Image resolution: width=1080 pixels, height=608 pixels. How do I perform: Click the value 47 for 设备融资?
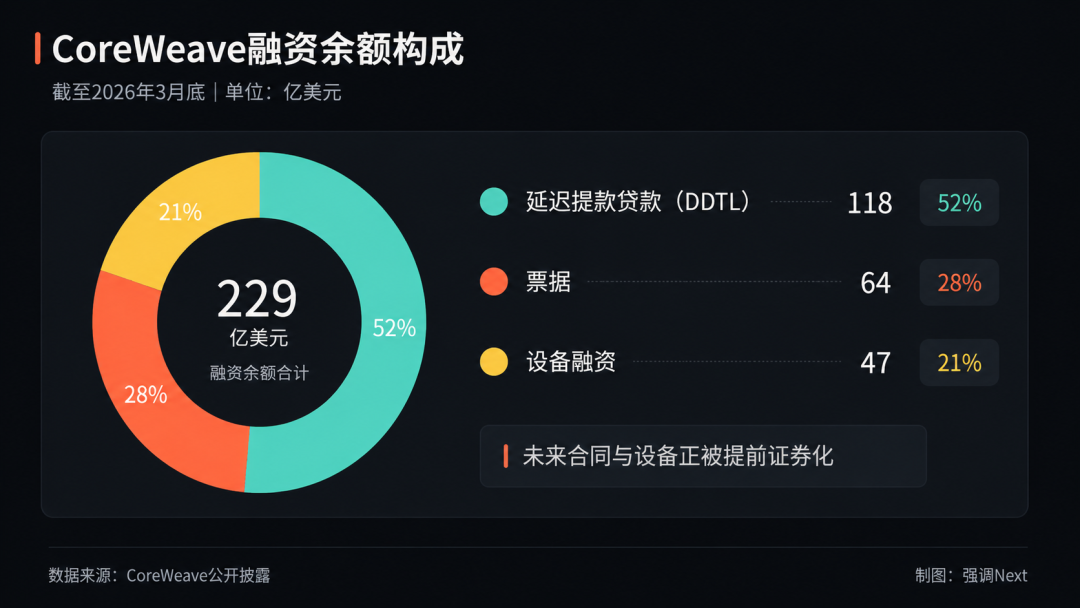pyautogui.click(x=875, y=363)
